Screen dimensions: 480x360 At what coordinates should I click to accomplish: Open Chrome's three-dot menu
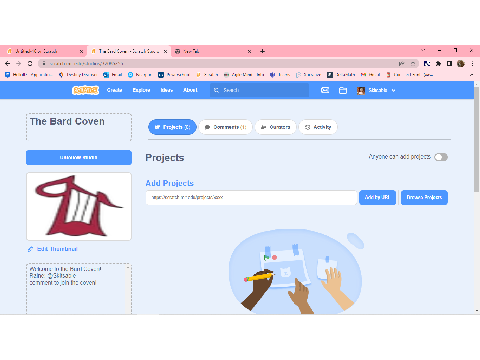click(472, 63)
